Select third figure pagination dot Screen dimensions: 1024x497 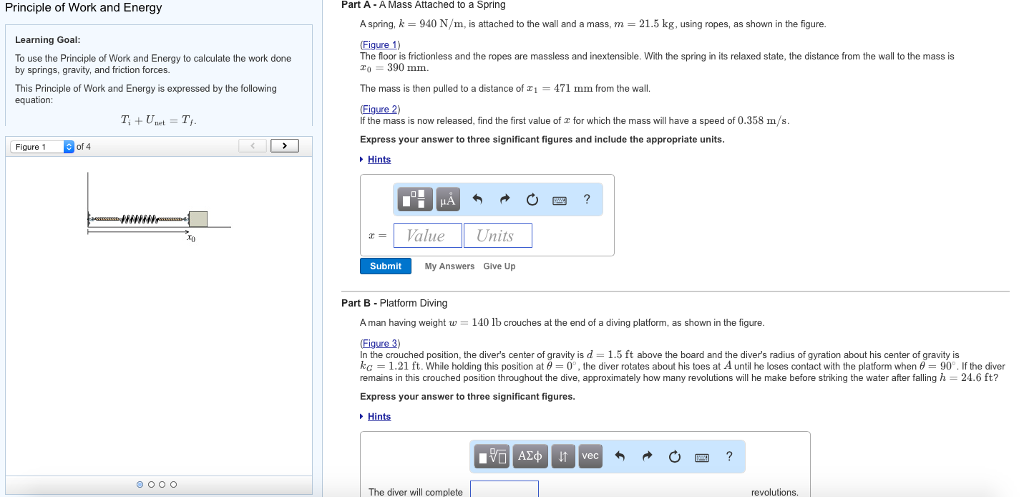pos(162,485)
